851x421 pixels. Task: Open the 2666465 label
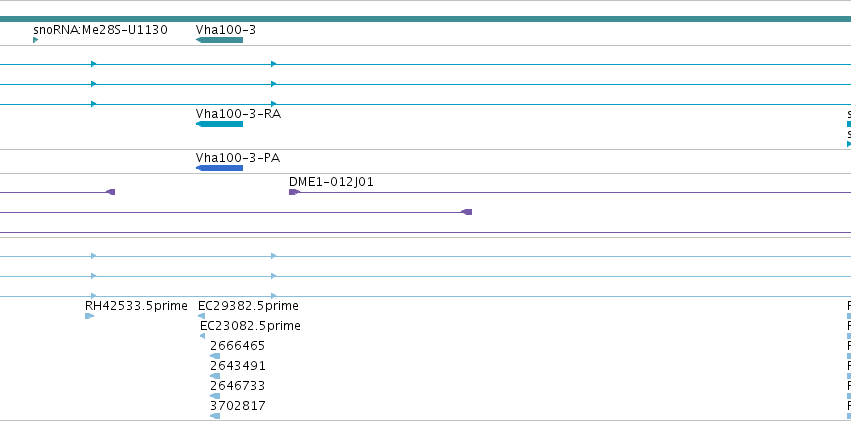tap(238, 346)
